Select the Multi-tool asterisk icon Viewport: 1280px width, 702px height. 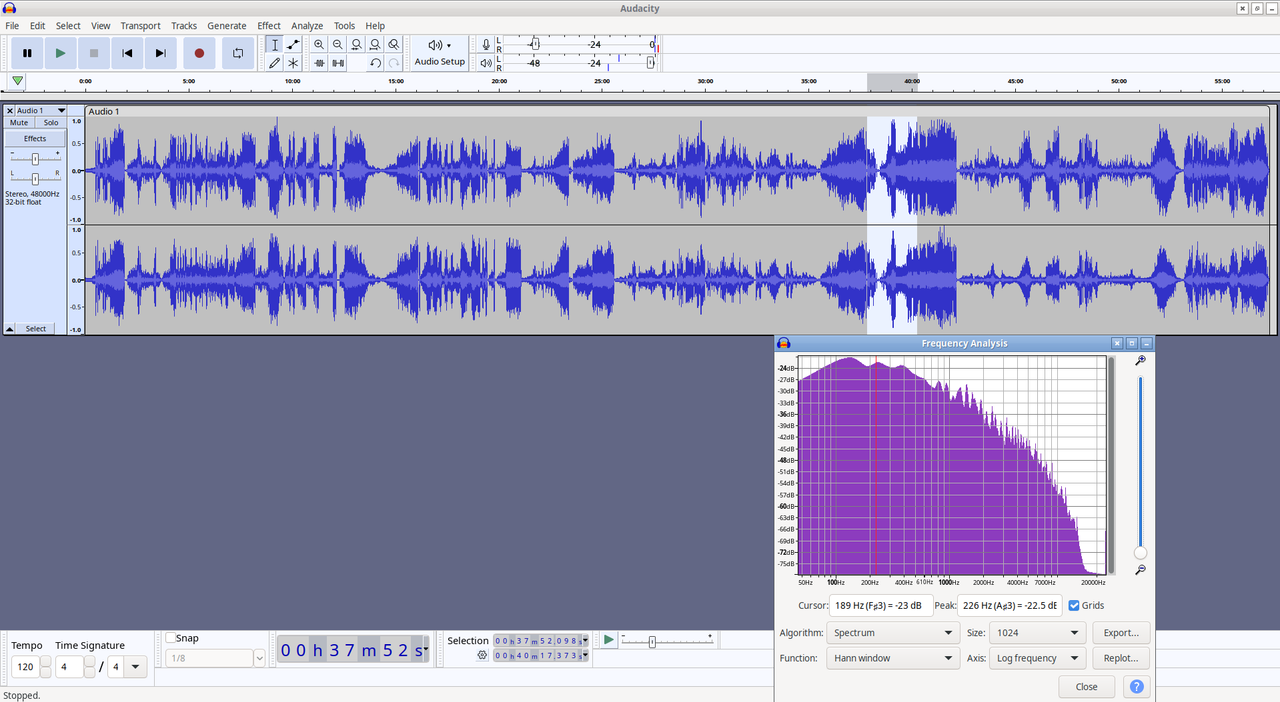click(293, 63)
